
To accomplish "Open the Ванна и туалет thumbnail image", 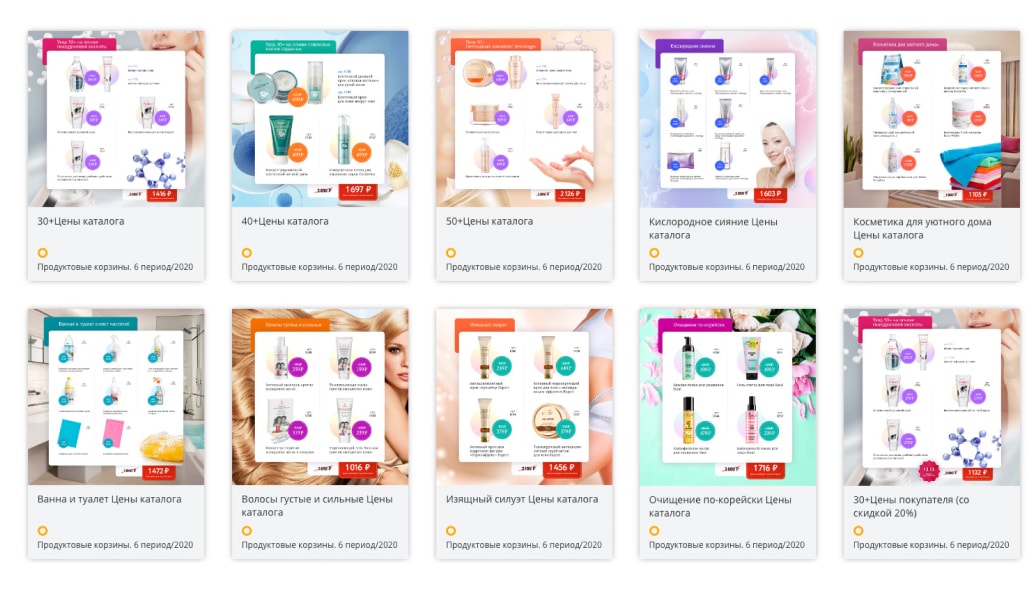I will (116, 397).
